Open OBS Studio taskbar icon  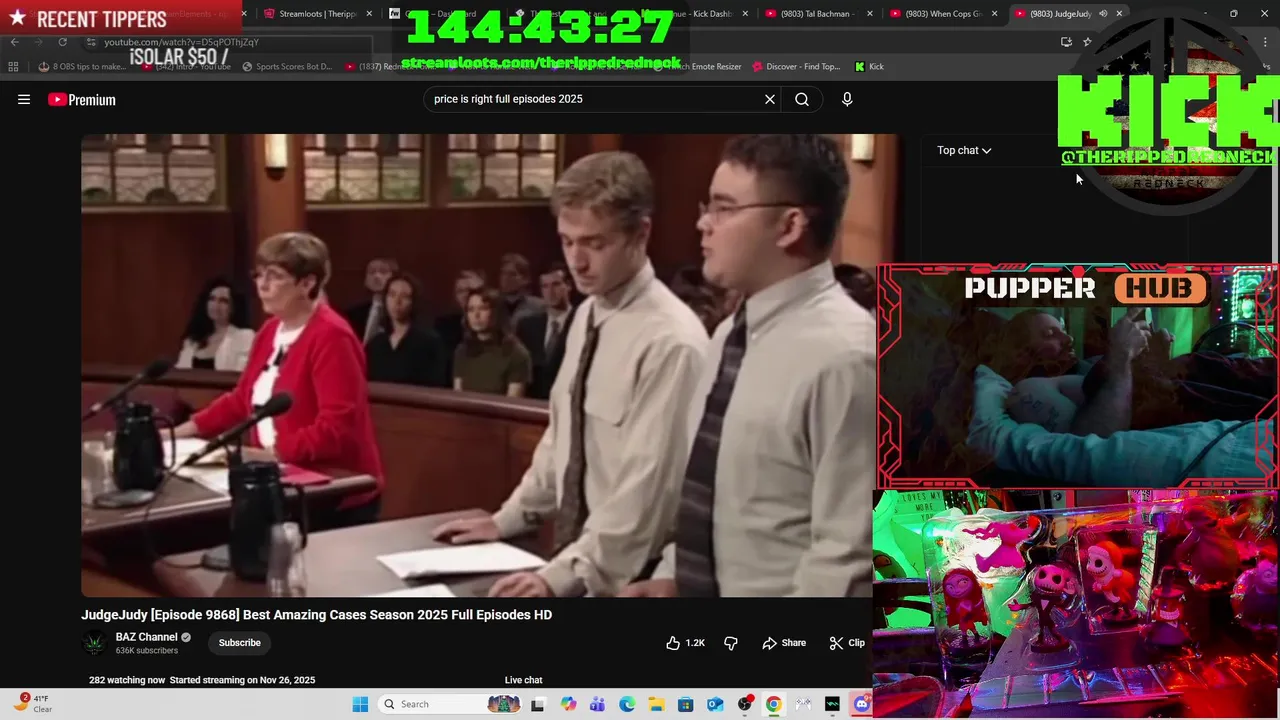744,704
